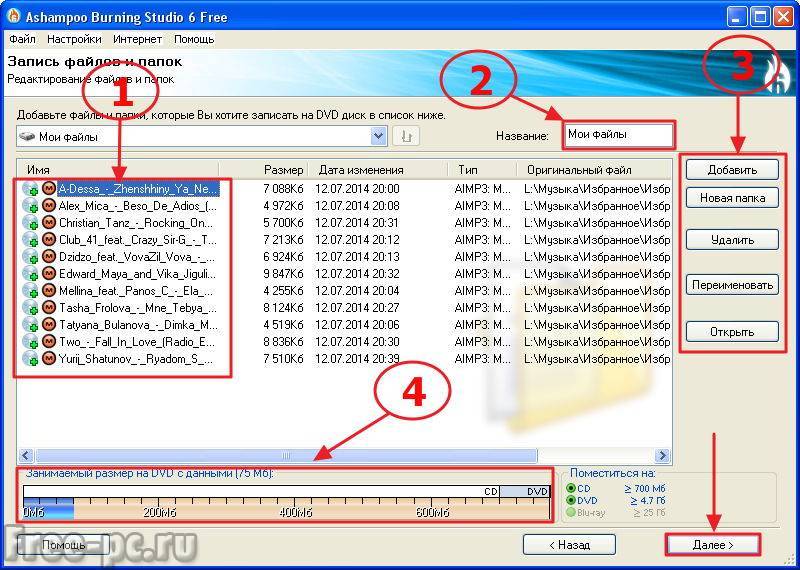800x570 pixels.
Task: Click the AIMP icon next to Alex_Mica file
Action: (48, 205)
